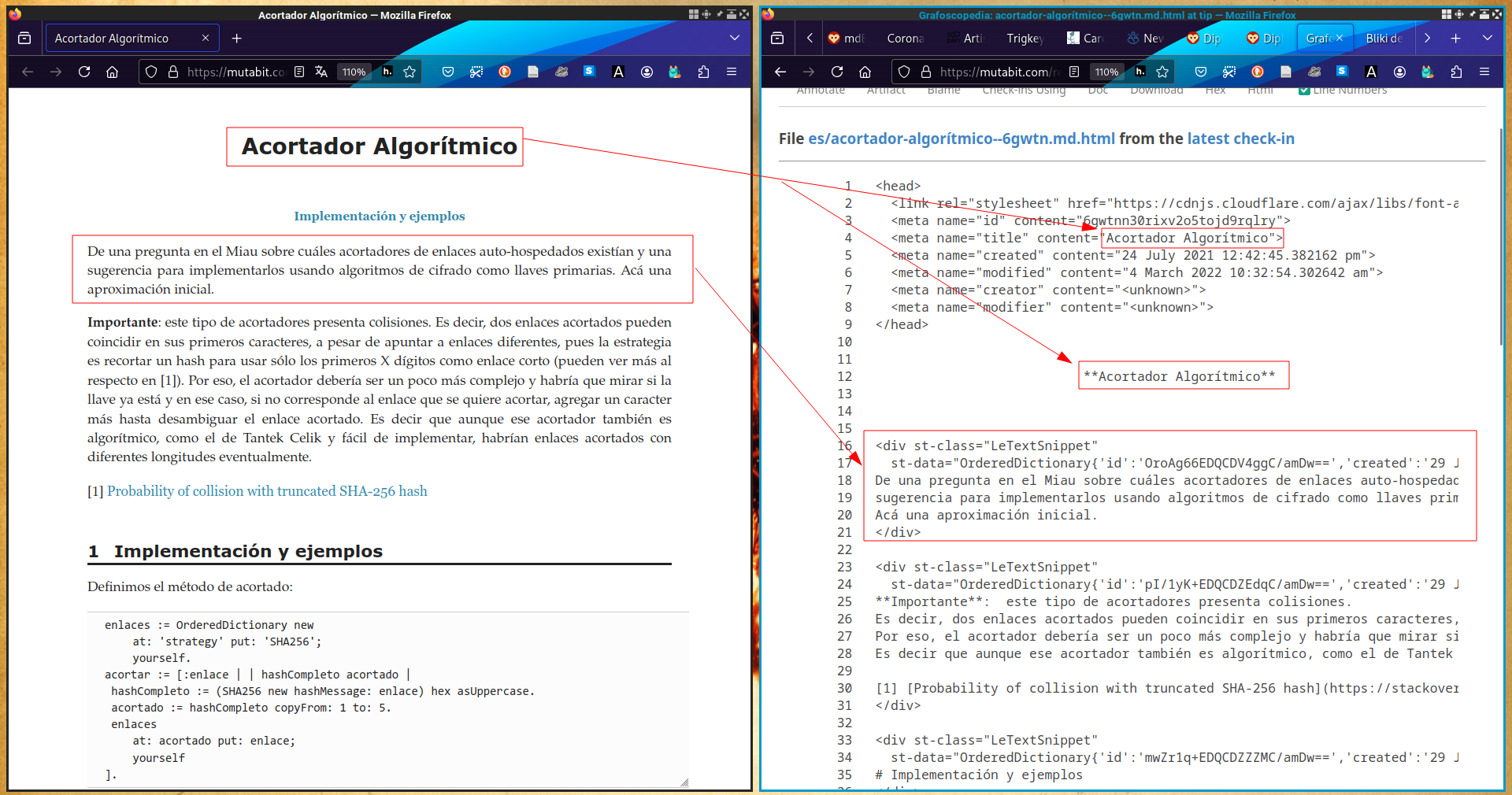Switch to the mdE tab
The width and height of the screenshot is (1512, 795).
pos(846,38)
